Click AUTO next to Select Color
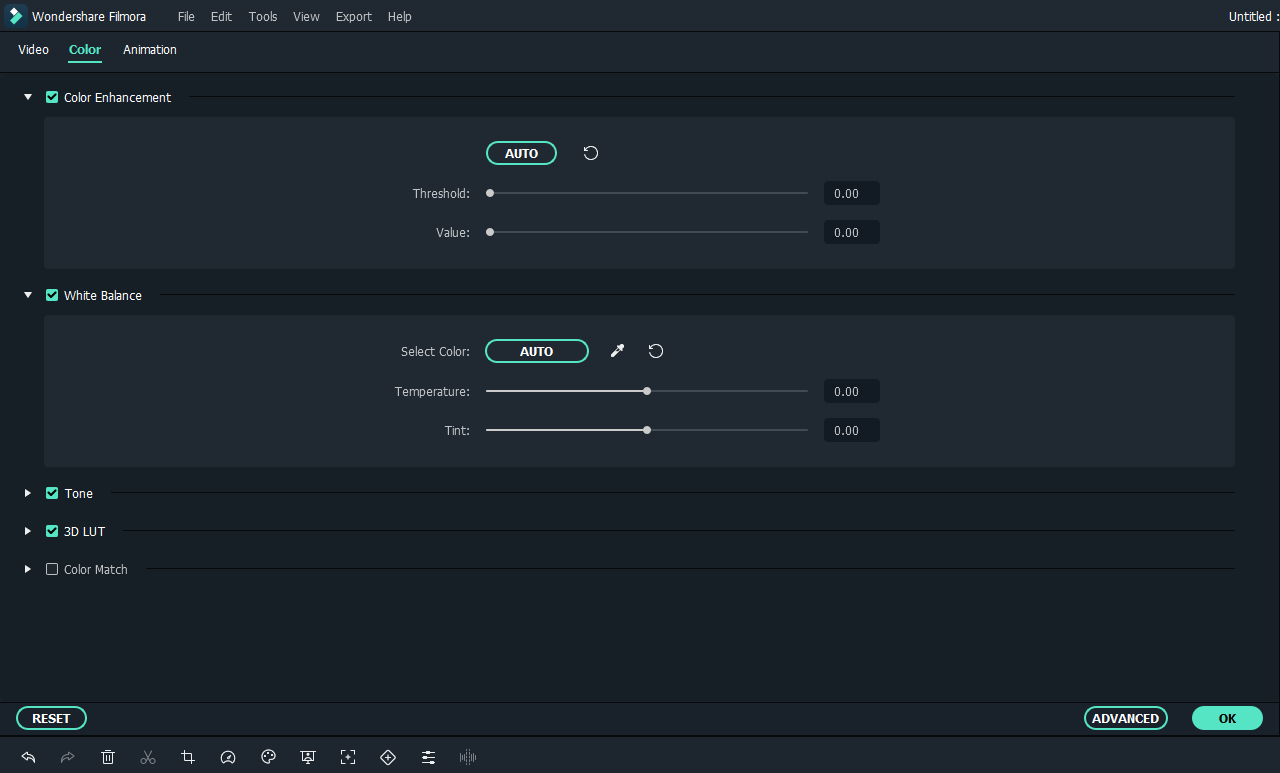1280x773 pixels. pos(537,351)
